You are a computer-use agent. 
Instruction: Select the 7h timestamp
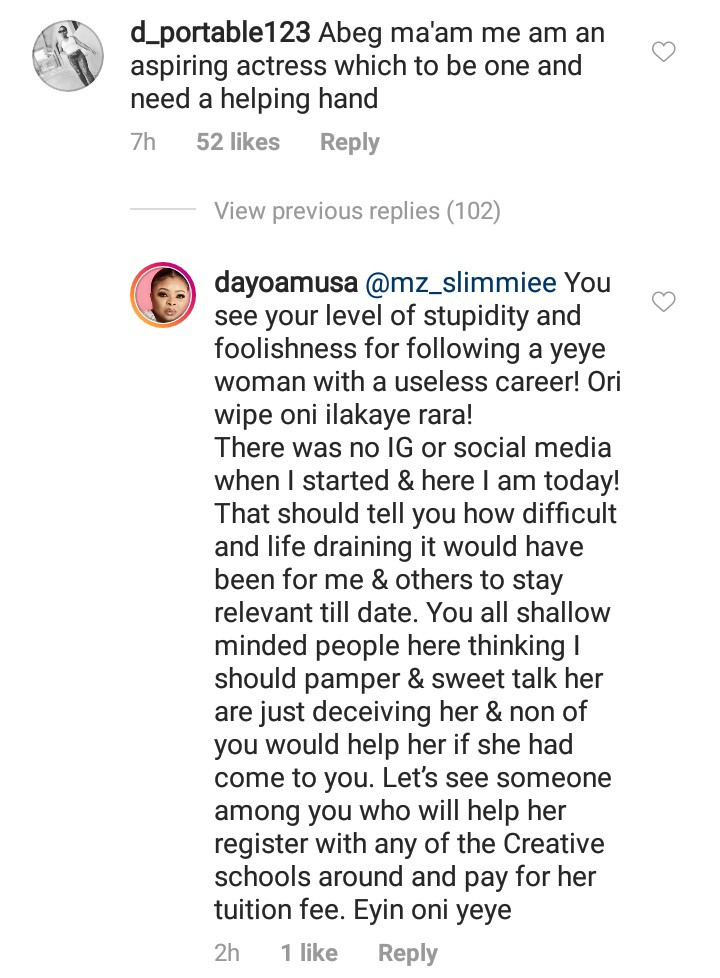[x=143, y=142]
